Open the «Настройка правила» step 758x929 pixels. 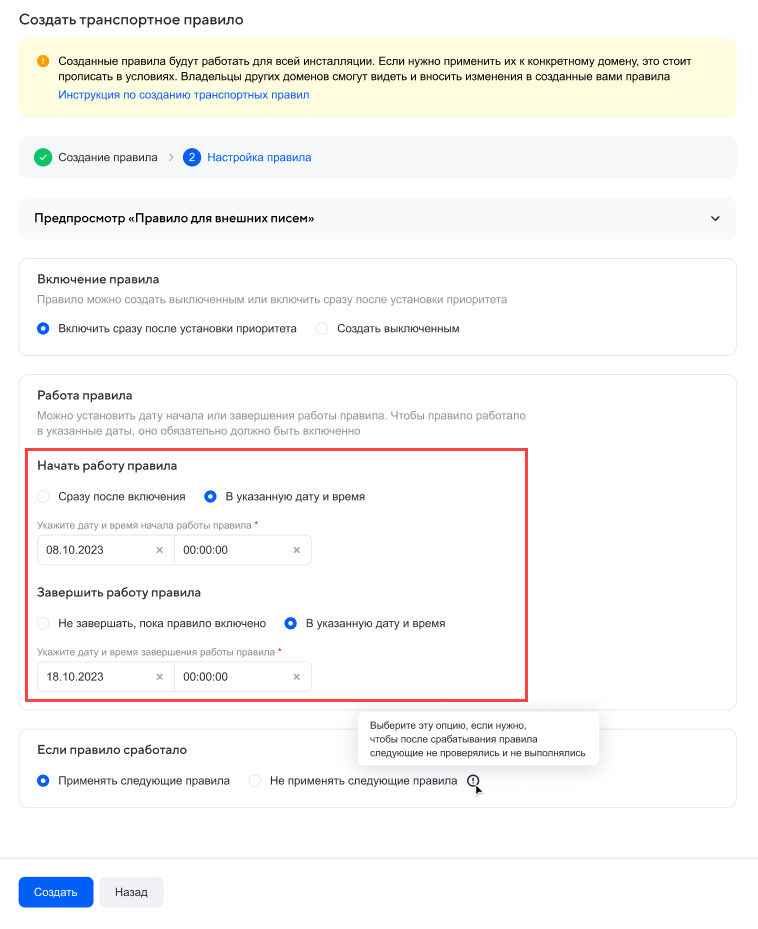[x=258, y=157]
